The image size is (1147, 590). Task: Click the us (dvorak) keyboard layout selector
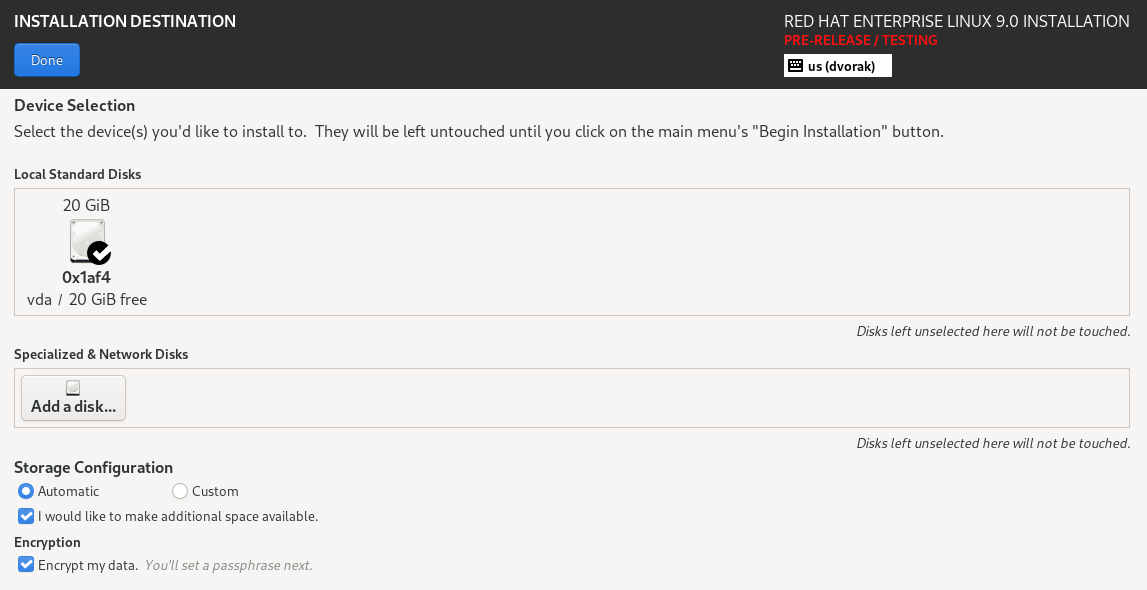click(x=837, y=65)
